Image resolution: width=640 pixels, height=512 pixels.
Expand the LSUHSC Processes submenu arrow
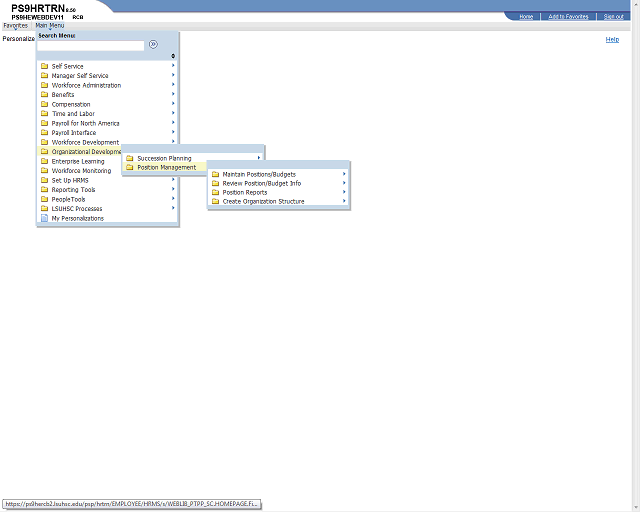click(x=173, y=208)
